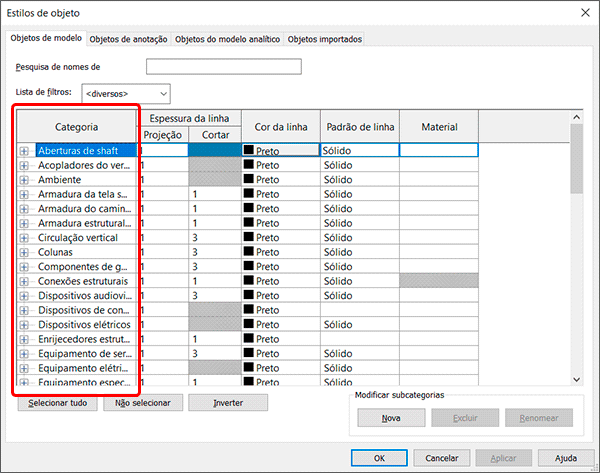Select the Componentes de g... row
The width and height of the screenshot is (600, 473).
click(83, 267)
